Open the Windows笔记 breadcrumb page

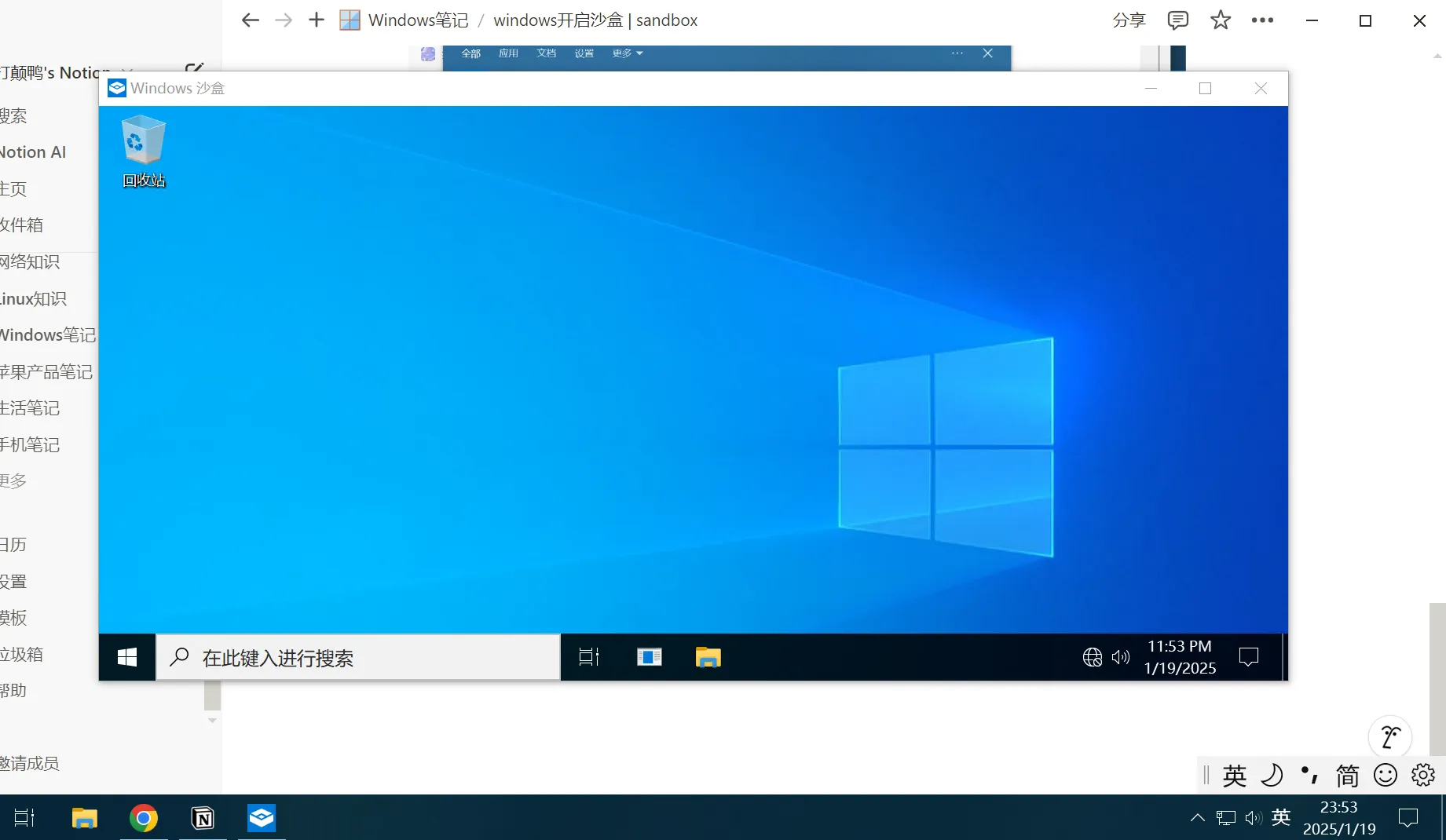(418, 20)
